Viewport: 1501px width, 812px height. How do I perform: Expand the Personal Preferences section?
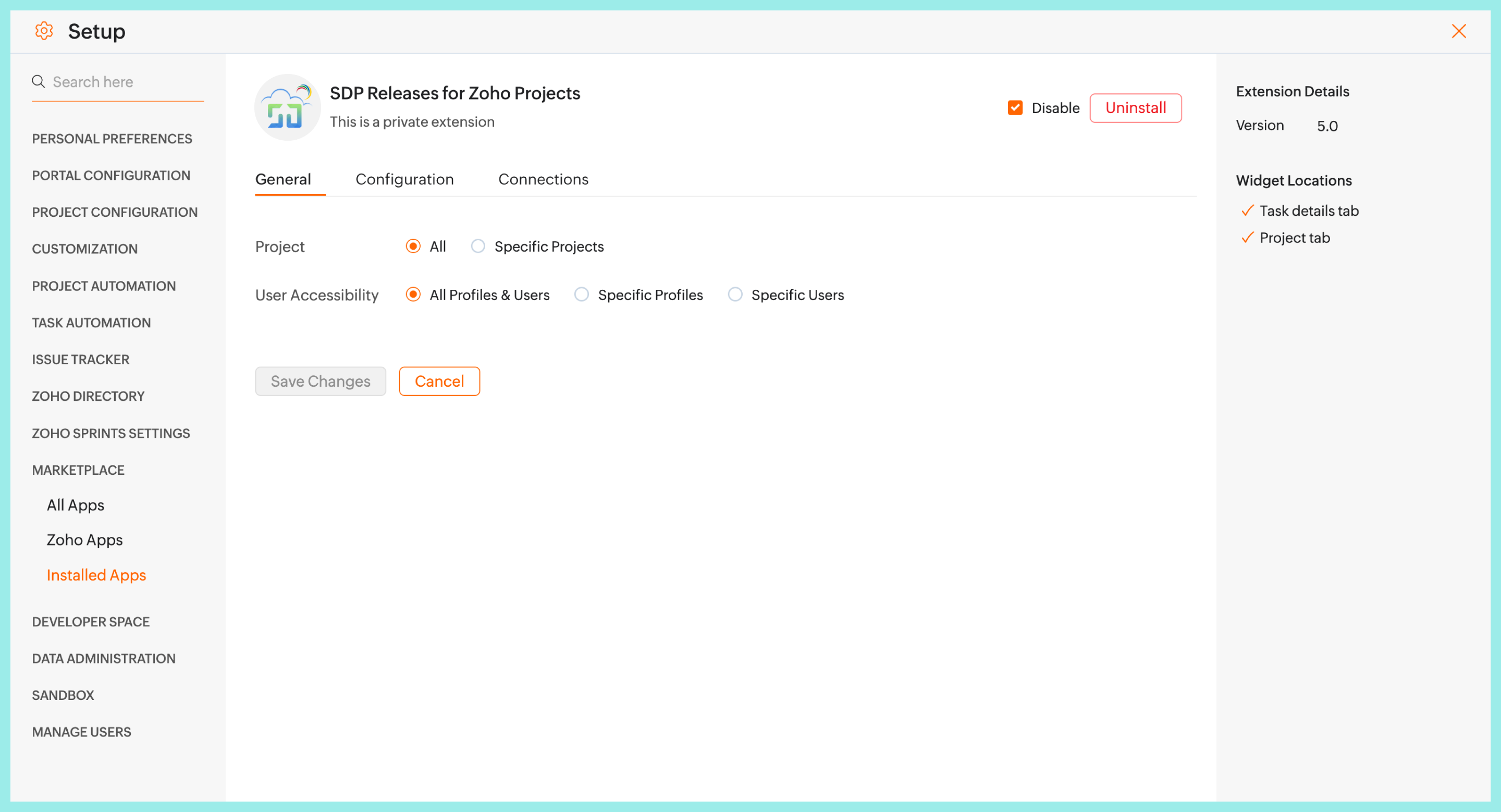112,139
